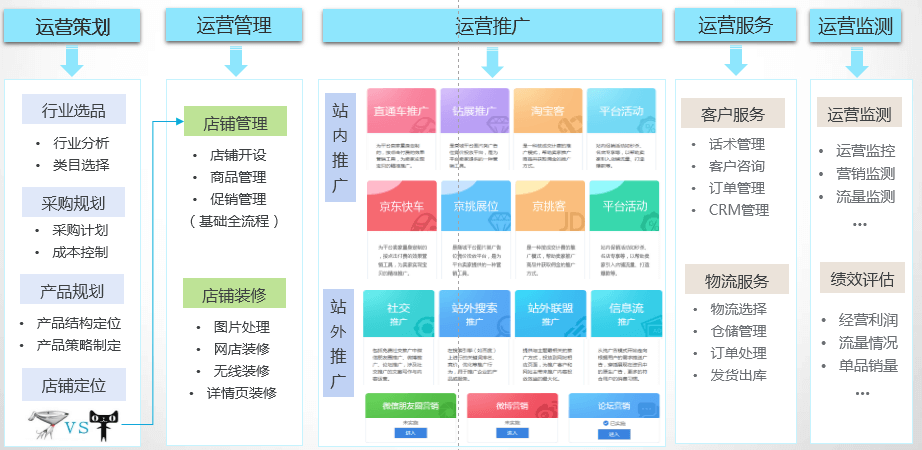Screen dimensions: 922x450
Task: Click the 产品结构定位 bullet item
Action: [x=79, y=323]
